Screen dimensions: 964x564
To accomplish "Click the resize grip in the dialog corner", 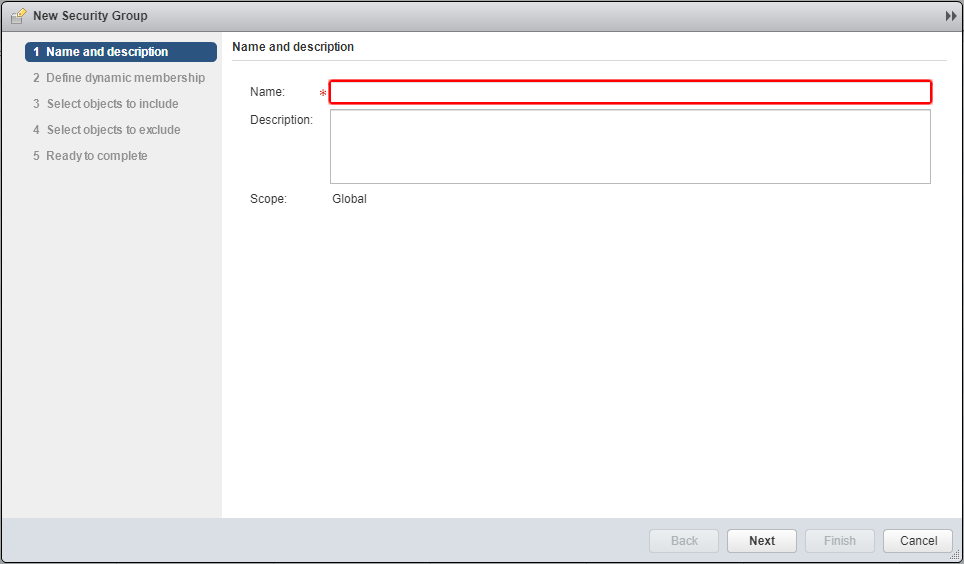I will (954, 554).
